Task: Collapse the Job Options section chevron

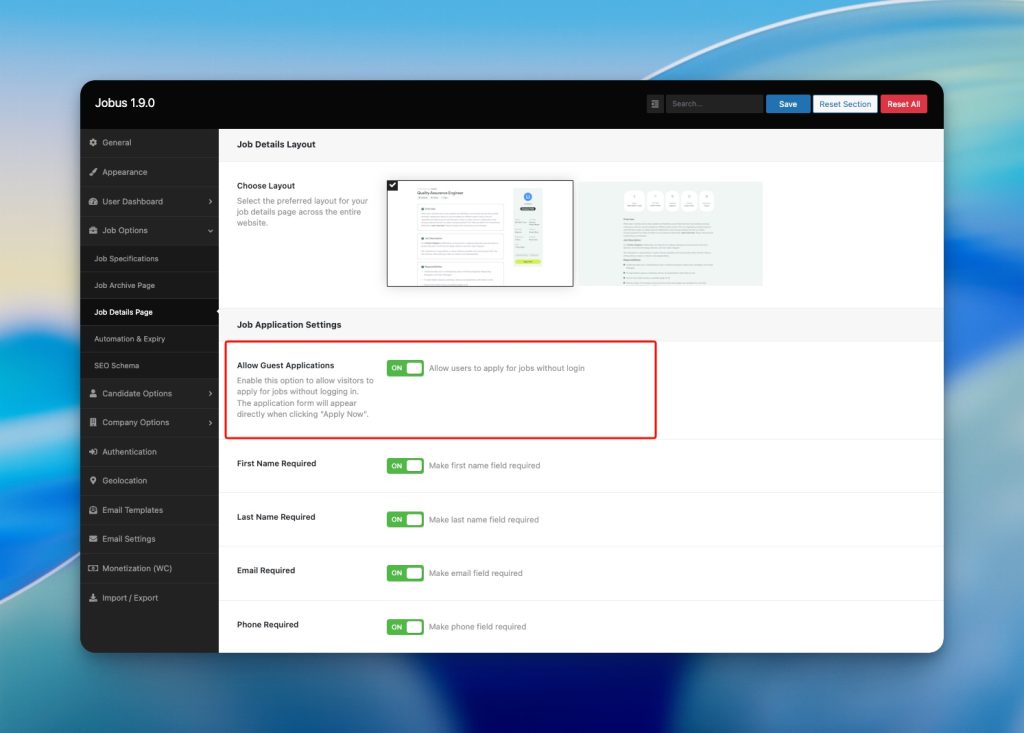Action: (x=210, y=231)
